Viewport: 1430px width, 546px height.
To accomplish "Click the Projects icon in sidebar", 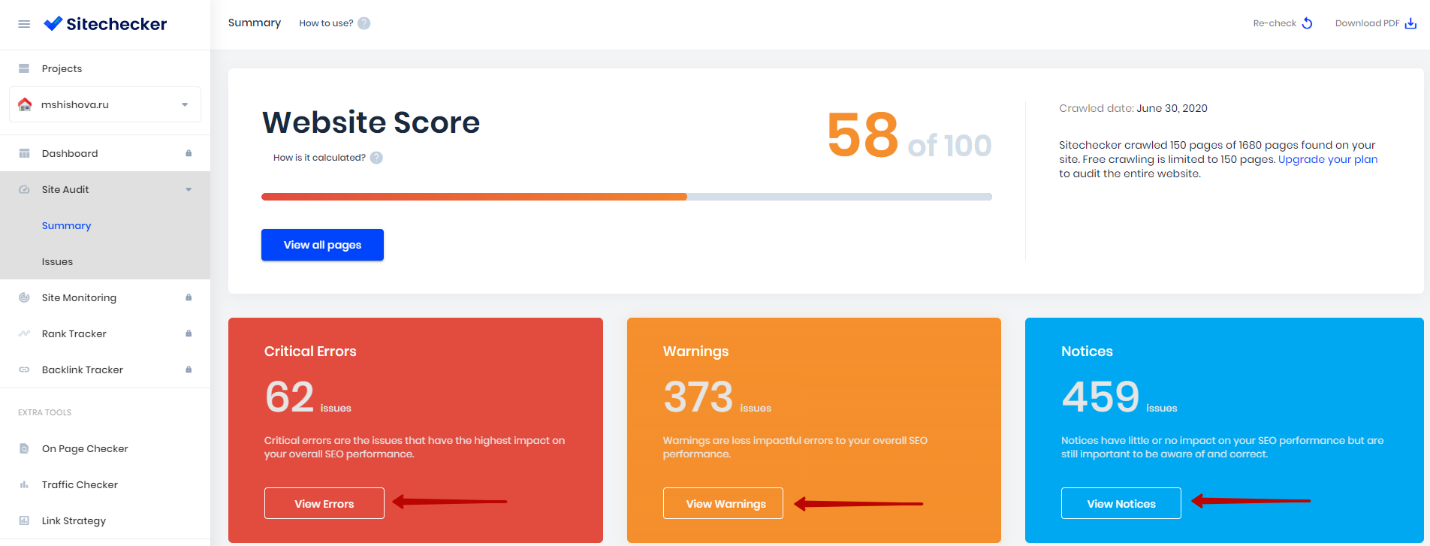I will [x=24, y=68].
